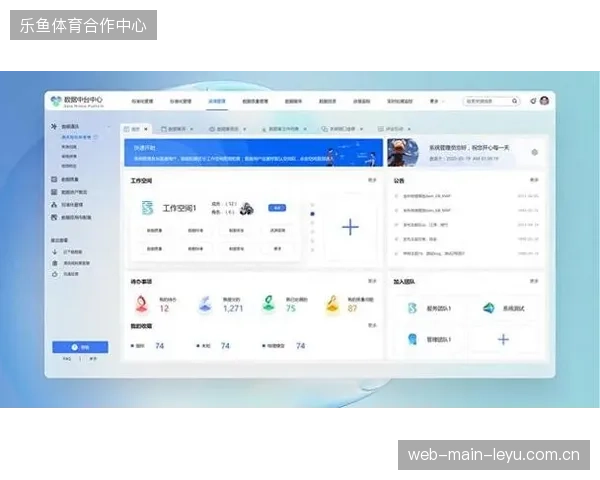Click the 1,271 count value
The height and width of the screenshot is (480, 600).
[x=233, y=309]
